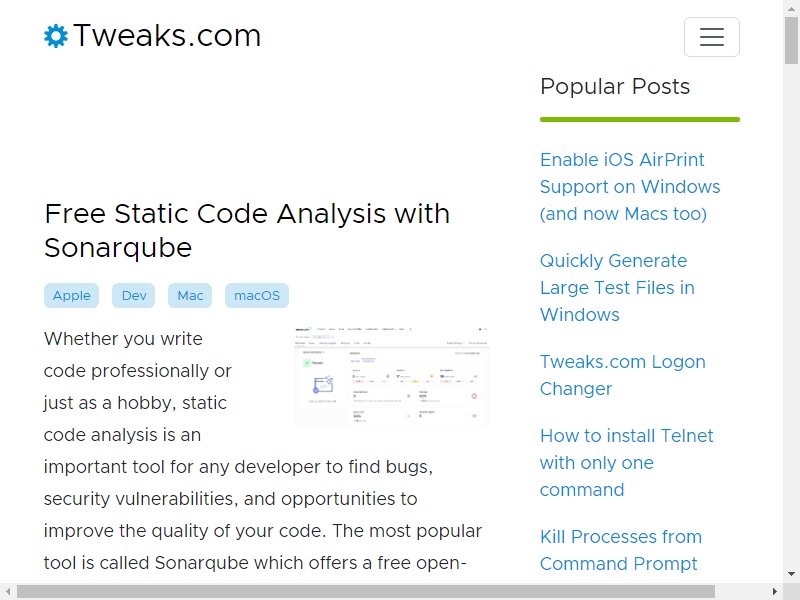This screenshot has width=800, height=600.
Task: Click the vertical scrollbar down arrow
Action: pos(791,573)
